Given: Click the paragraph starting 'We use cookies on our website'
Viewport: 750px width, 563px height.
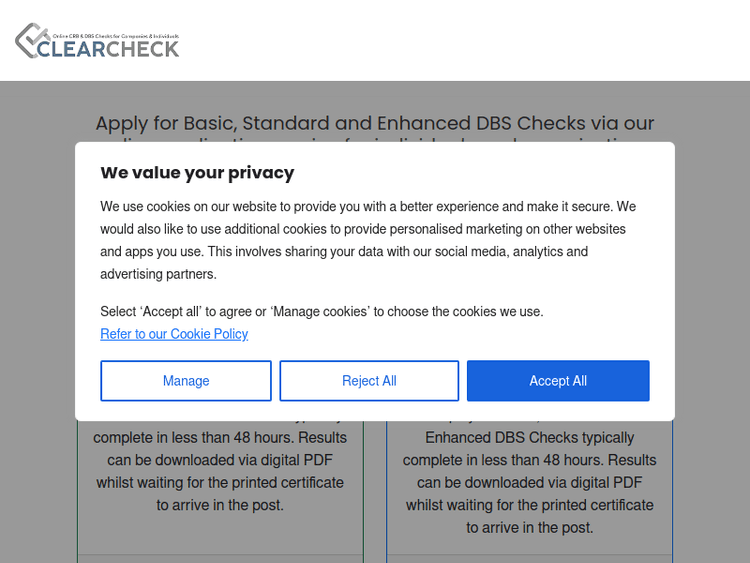Looking at the screenshot, I should 368,240.
